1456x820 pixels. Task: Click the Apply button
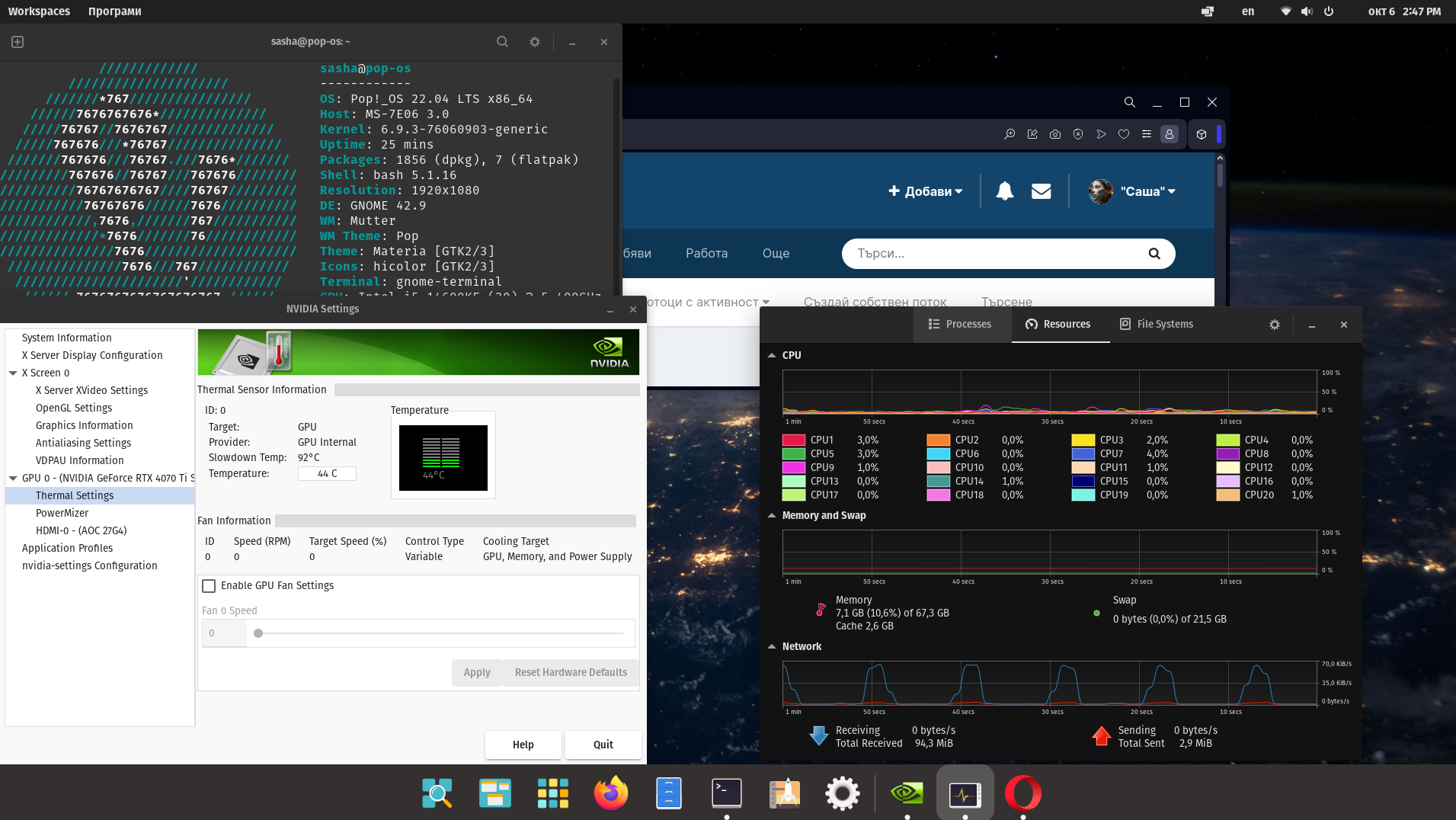477,673
